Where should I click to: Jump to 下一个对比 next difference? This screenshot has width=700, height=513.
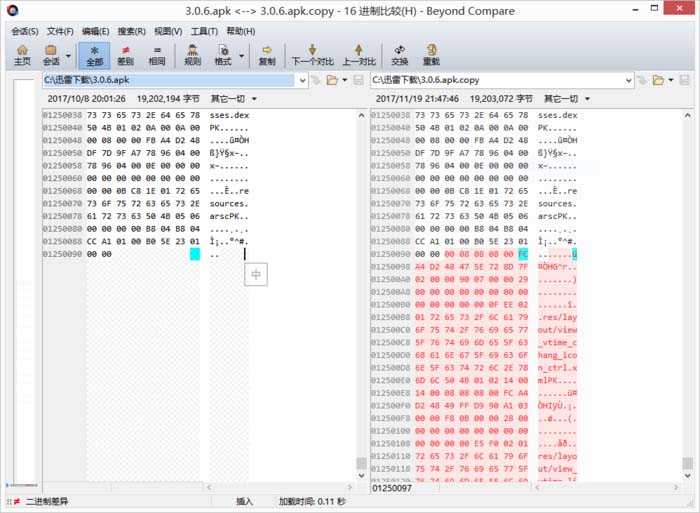point(312,55)
